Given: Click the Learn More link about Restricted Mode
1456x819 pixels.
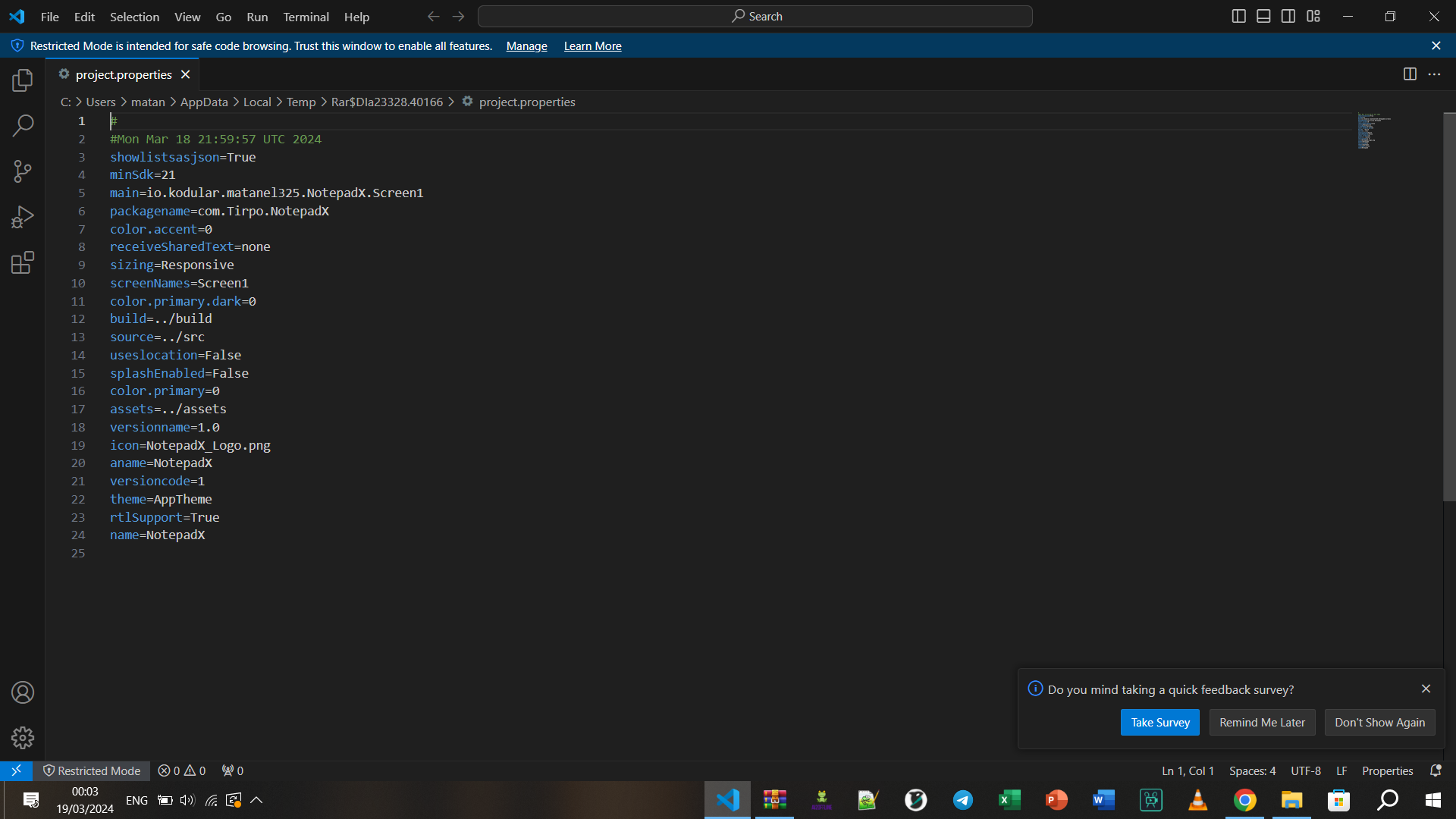Looking at the screenshot, I should coord(592,45).
